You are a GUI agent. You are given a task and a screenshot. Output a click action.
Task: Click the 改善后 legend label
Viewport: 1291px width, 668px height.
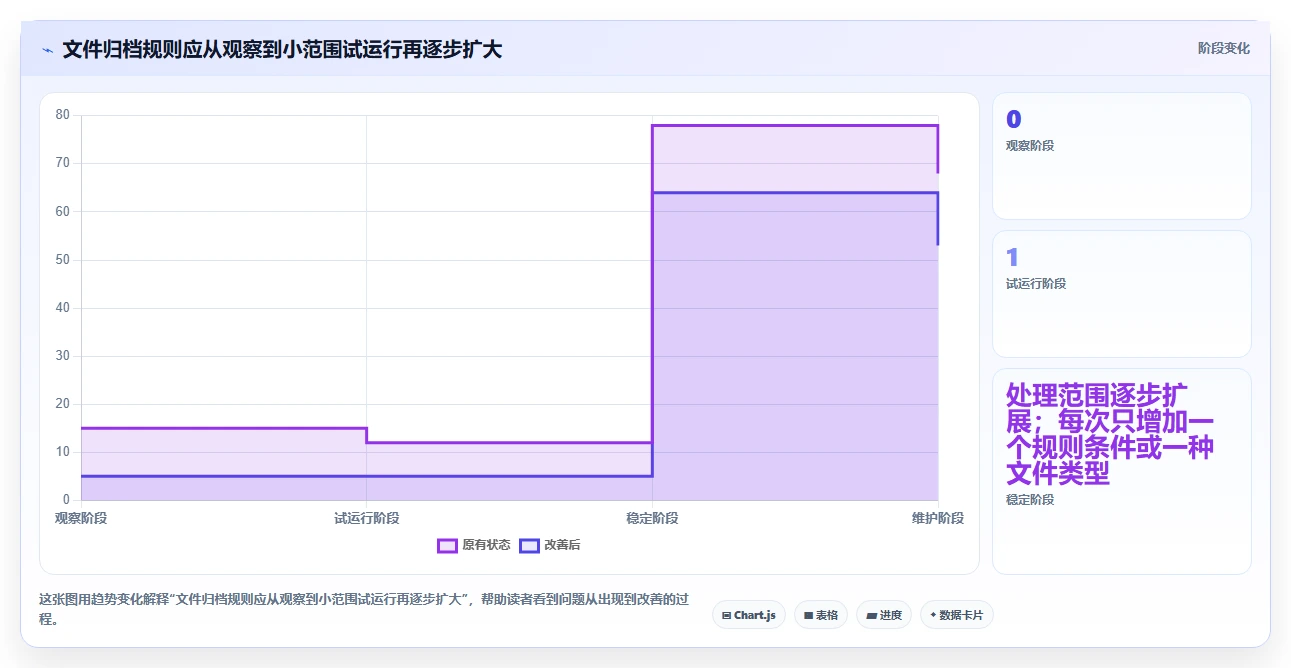[x=562, y=545]
